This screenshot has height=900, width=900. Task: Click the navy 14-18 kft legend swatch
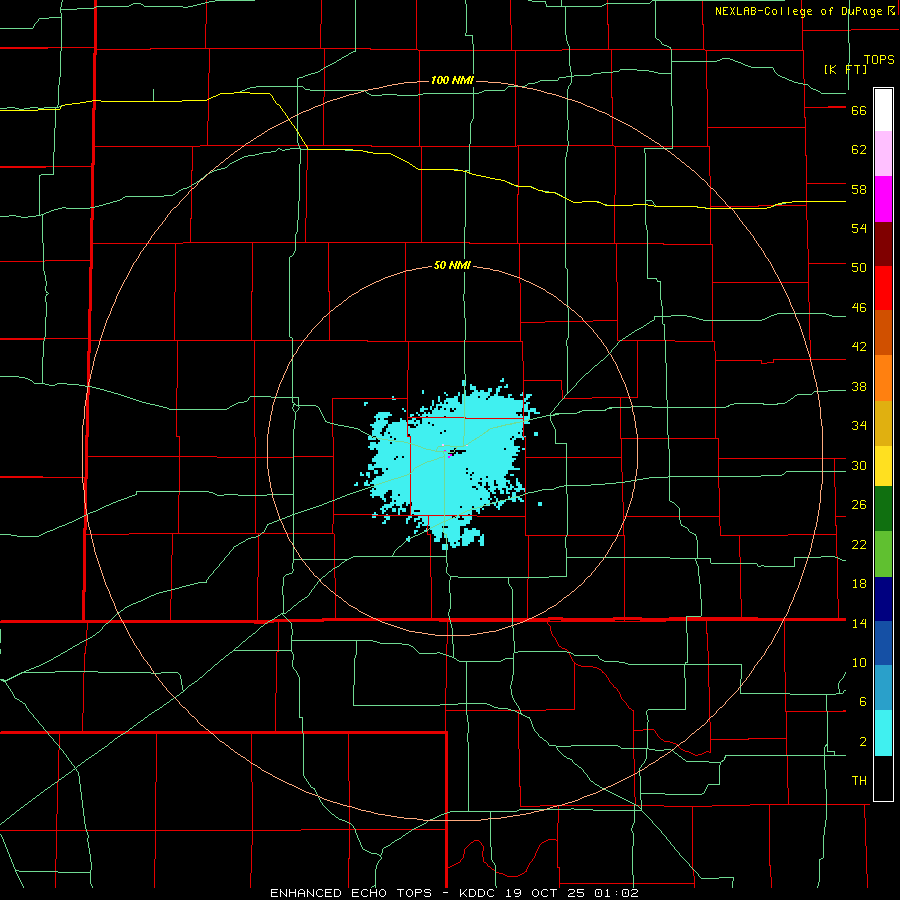pyautogui.click(x=883, y=599)
